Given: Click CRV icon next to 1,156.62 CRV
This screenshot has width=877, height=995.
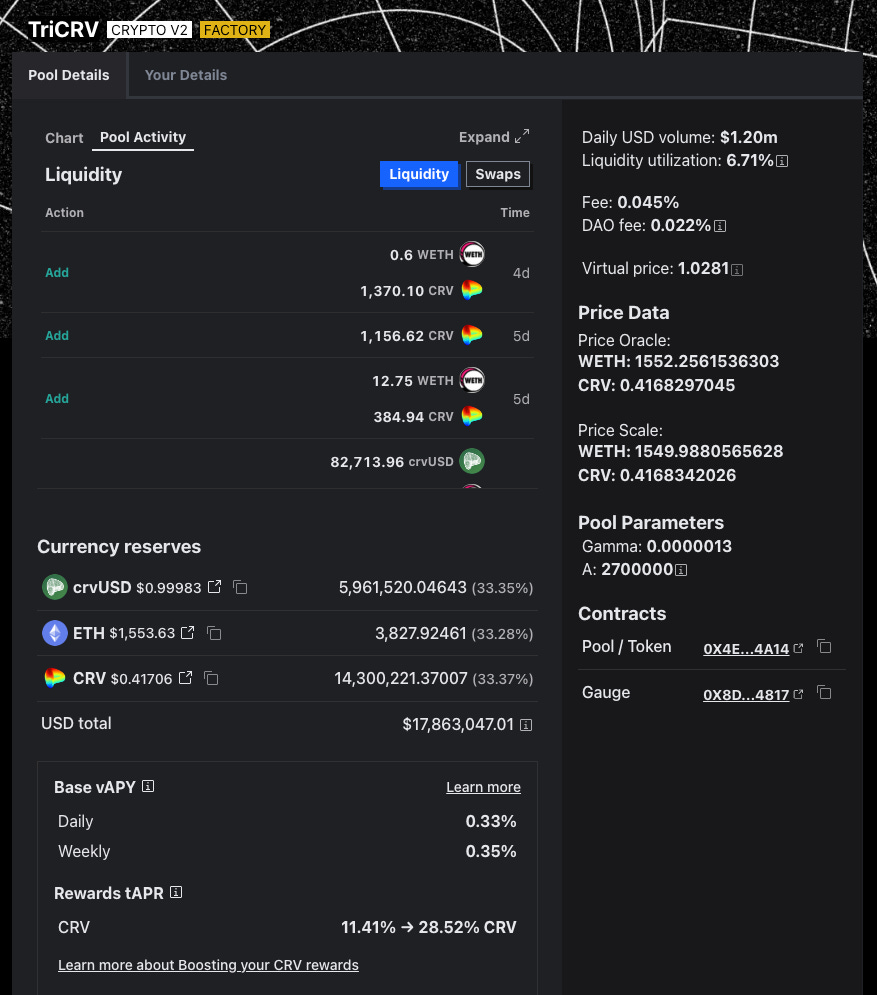Looking at the screenshot, I should [x=471, y=335].
